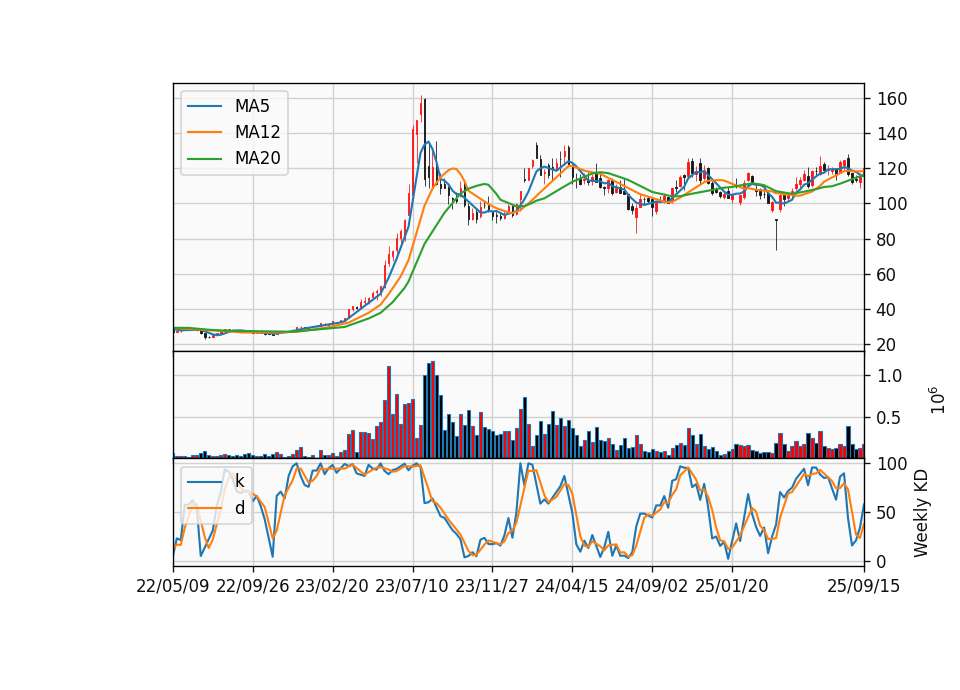Click the 25/01/20 date axis label
The image size is (960, 690).
pos(732,586)
